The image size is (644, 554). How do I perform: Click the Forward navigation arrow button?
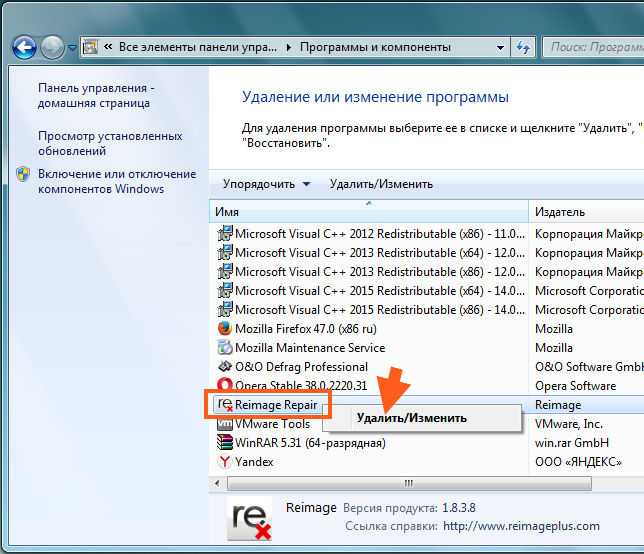pyautogui.click(x=53, y=48)
